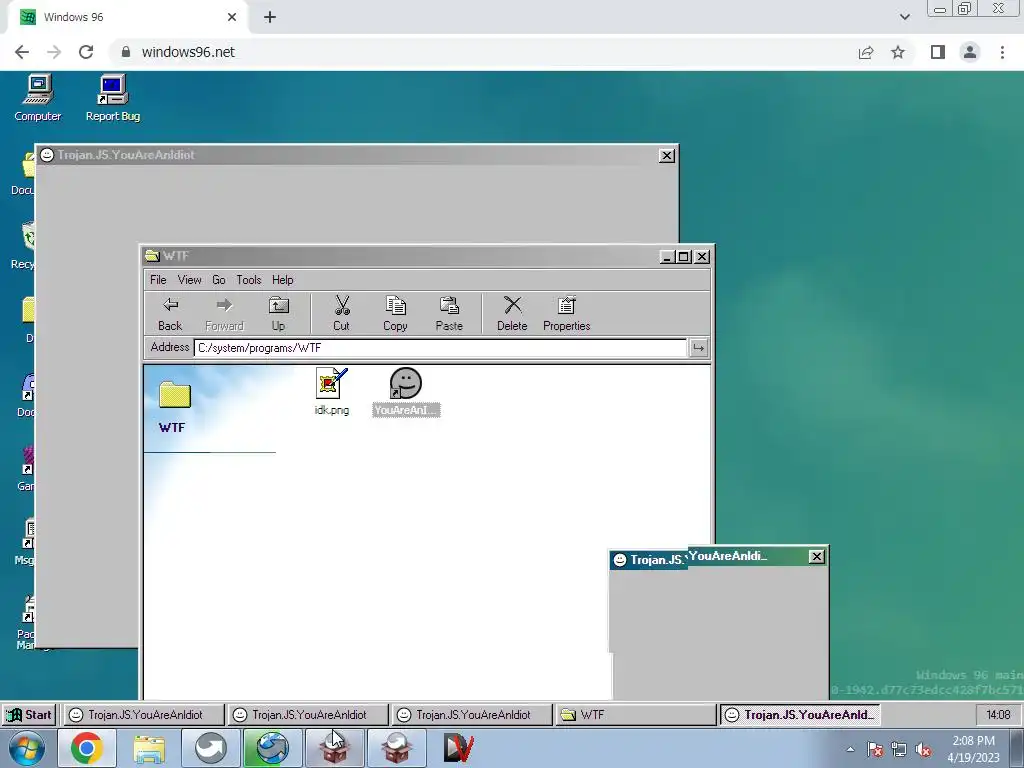Click the Forward toolbar arrow
Viewport: 1024px width, 768px height.
tap(224, 313)
